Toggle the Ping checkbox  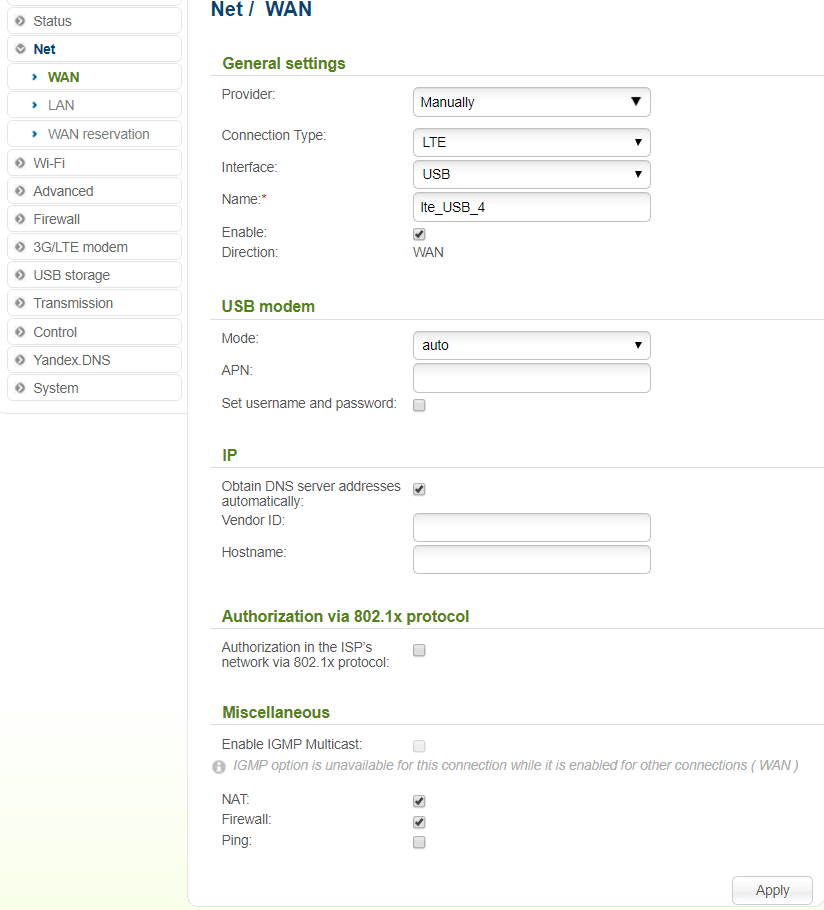pos(419,842)
